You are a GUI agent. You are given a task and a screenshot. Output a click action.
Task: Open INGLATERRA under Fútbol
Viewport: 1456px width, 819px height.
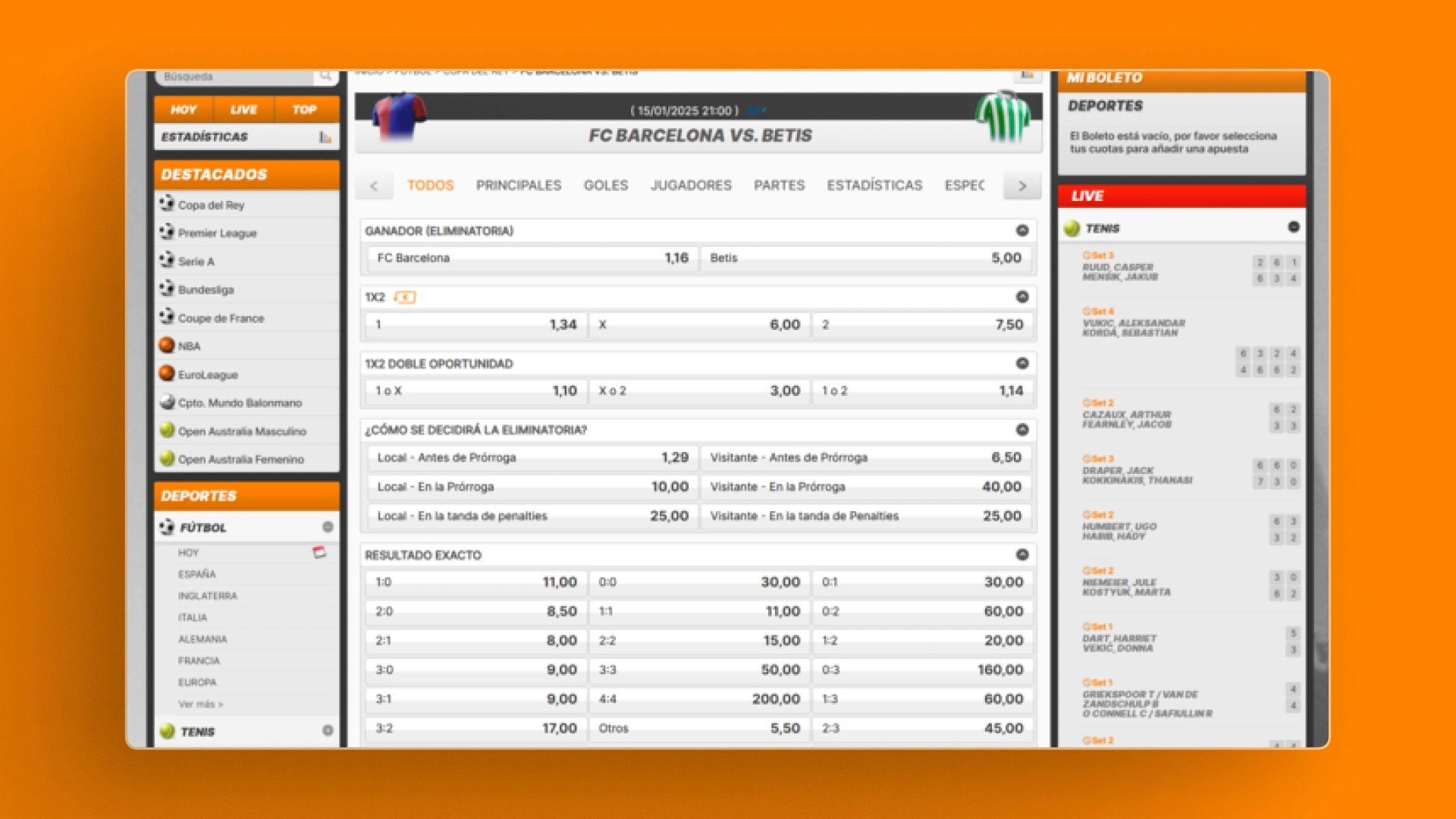208,596
